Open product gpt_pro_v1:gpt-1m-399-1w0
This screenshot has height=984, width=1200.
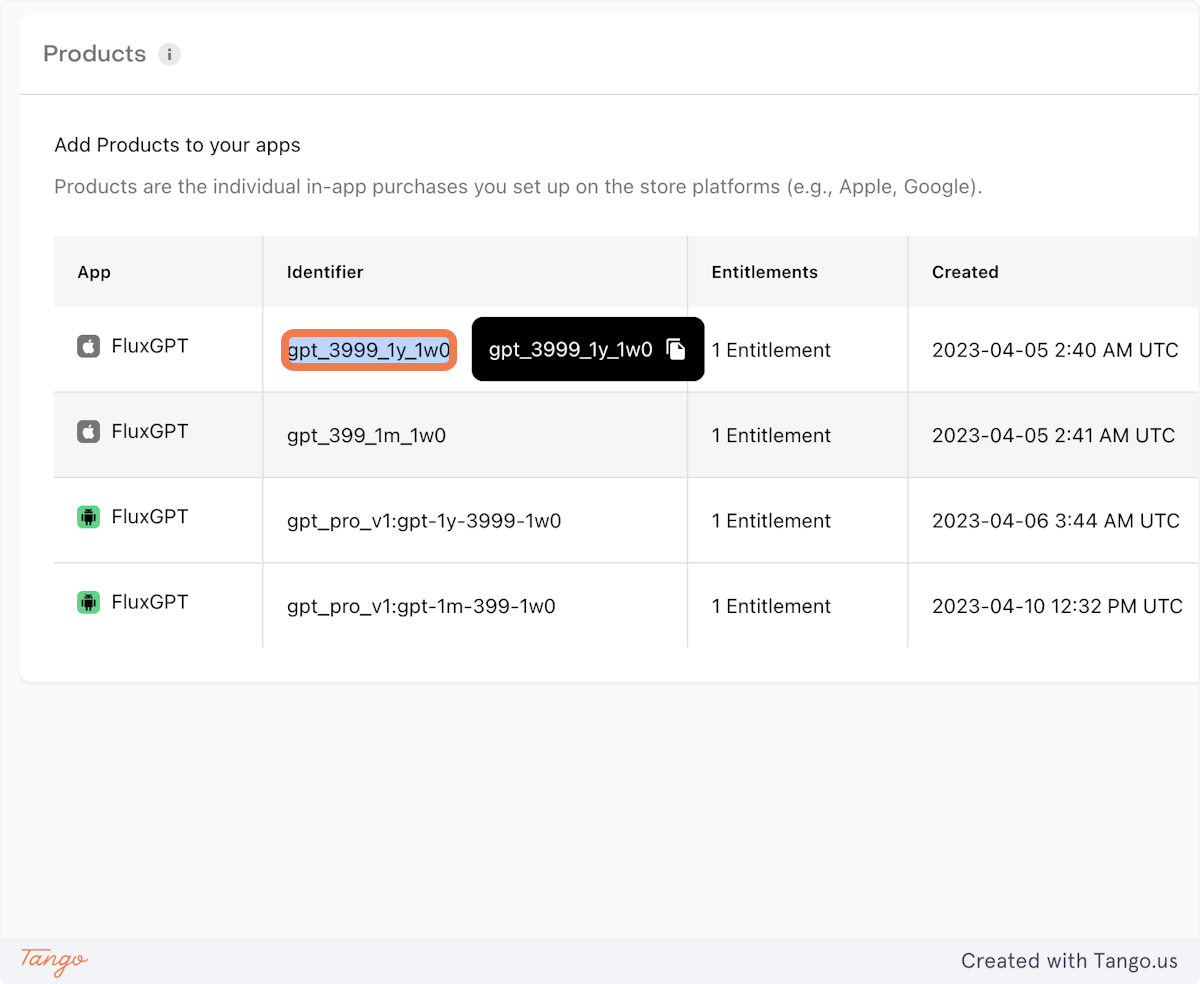(421, 606)
